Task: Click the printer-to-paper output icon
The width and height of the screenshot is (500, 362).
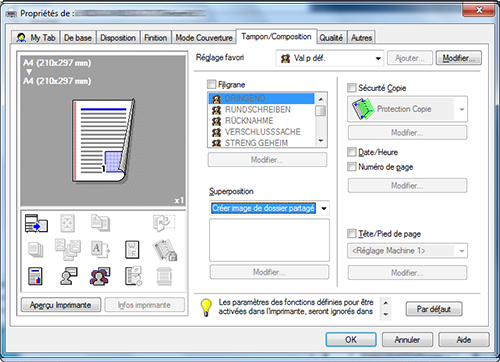Action: tap(36, 223)
